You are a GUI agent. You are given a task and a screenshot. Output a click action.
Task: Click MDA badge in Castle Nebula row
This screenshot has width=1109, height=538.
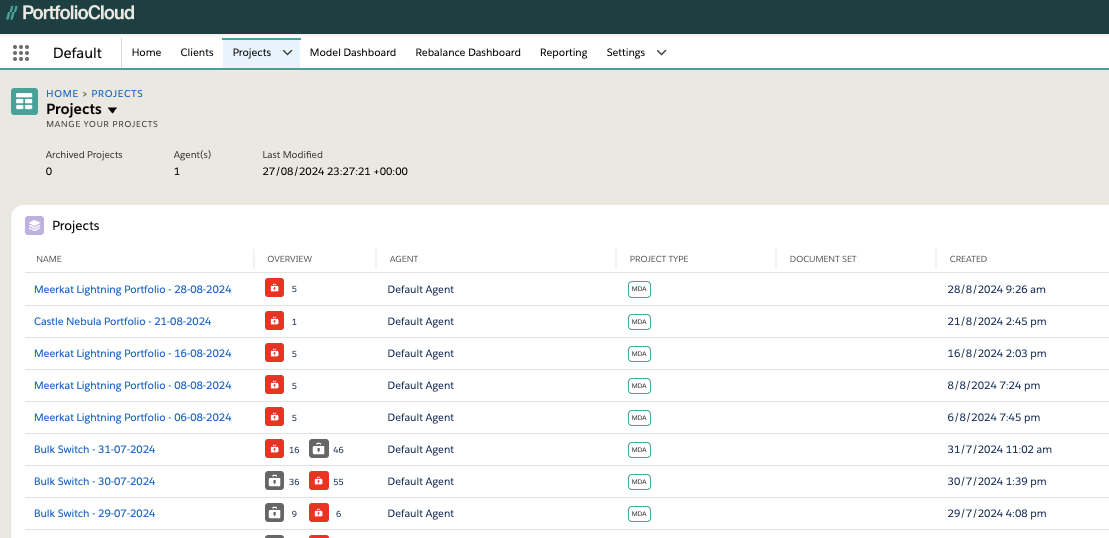(639, 322)
